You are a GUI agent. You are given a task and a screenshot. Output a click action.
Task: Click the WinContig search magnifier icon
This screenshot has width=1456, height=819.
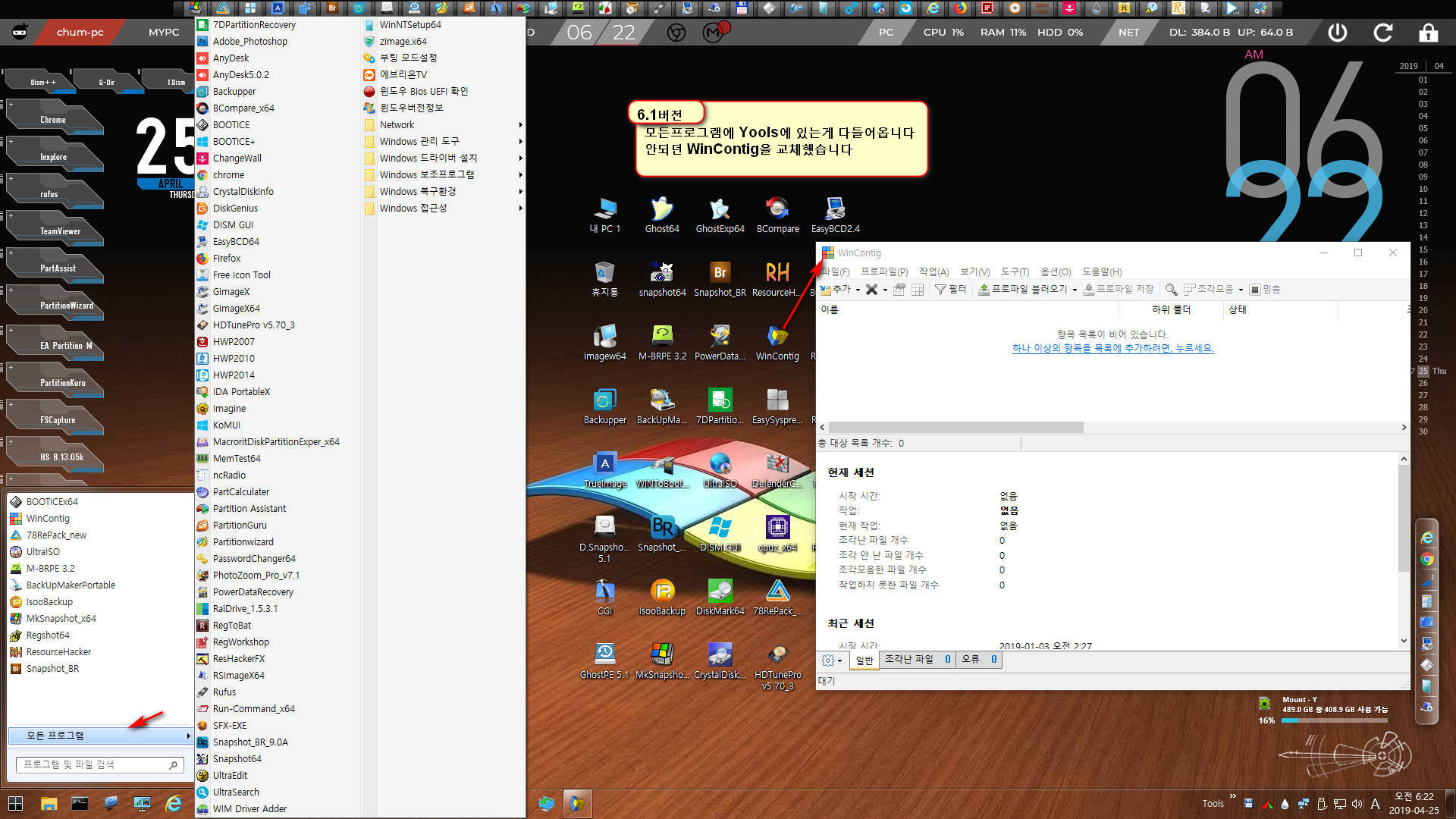(x=1171, y=290)
